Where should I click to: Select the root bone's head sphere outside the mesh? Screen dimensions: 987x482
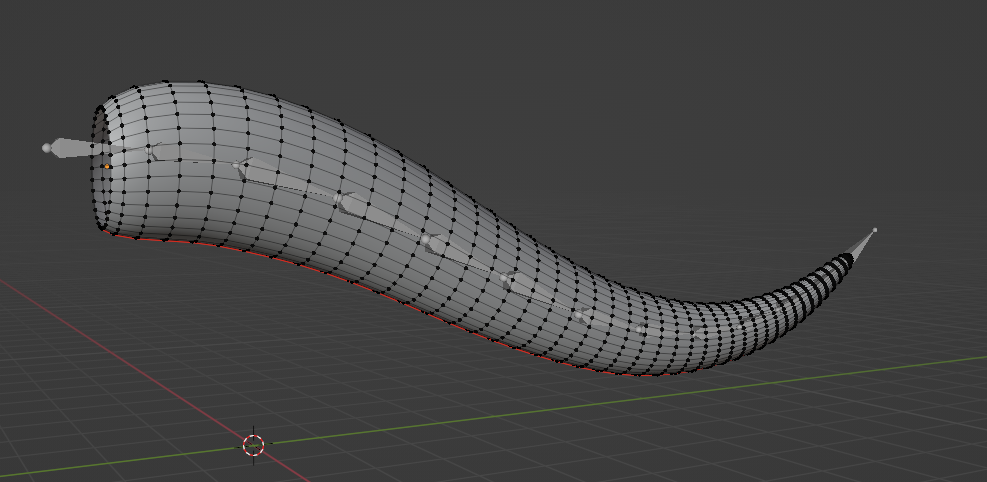click(47, 148)
